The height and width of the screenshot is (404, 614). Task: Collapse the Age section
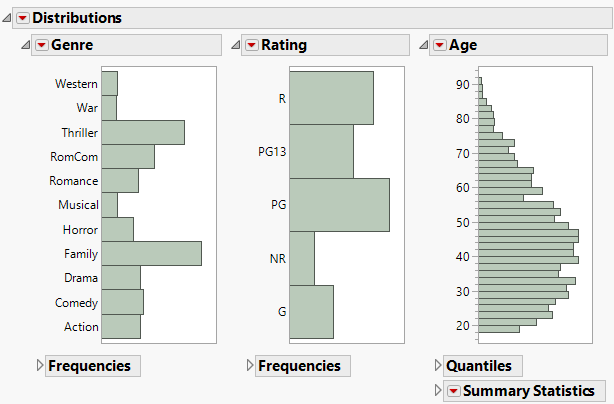423,45
